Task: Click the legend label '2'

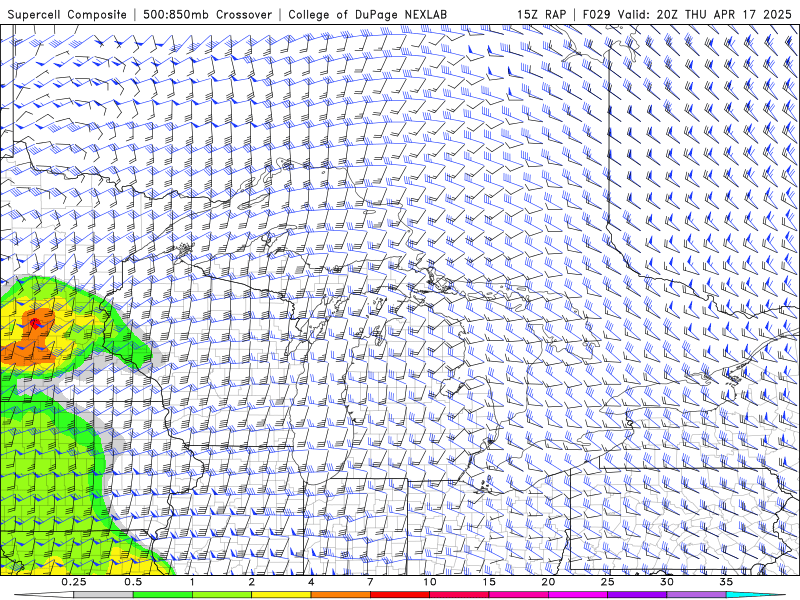Action: coord(252,582)
